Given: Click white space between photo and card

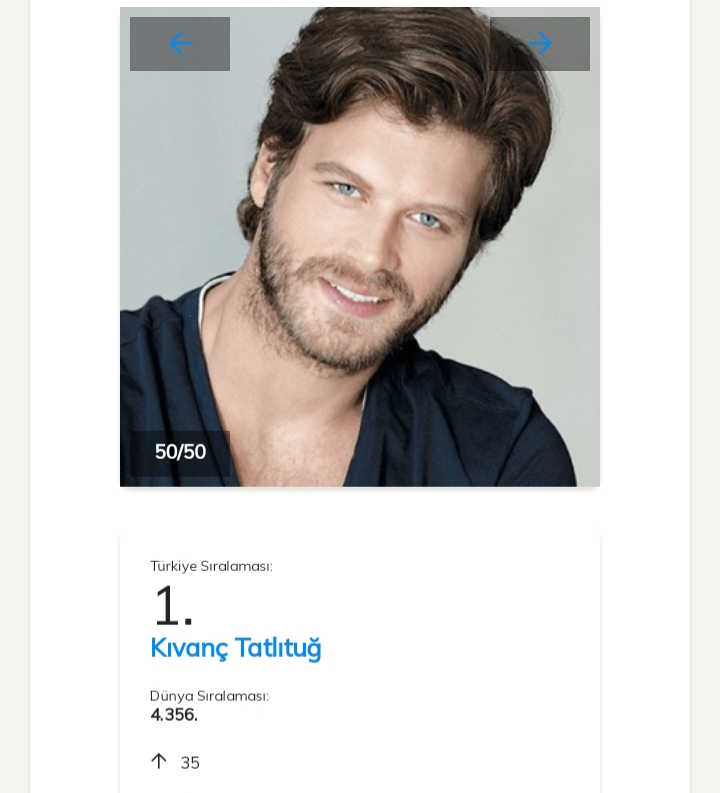Looking at the screenshot, I should [x=360, y=510].
